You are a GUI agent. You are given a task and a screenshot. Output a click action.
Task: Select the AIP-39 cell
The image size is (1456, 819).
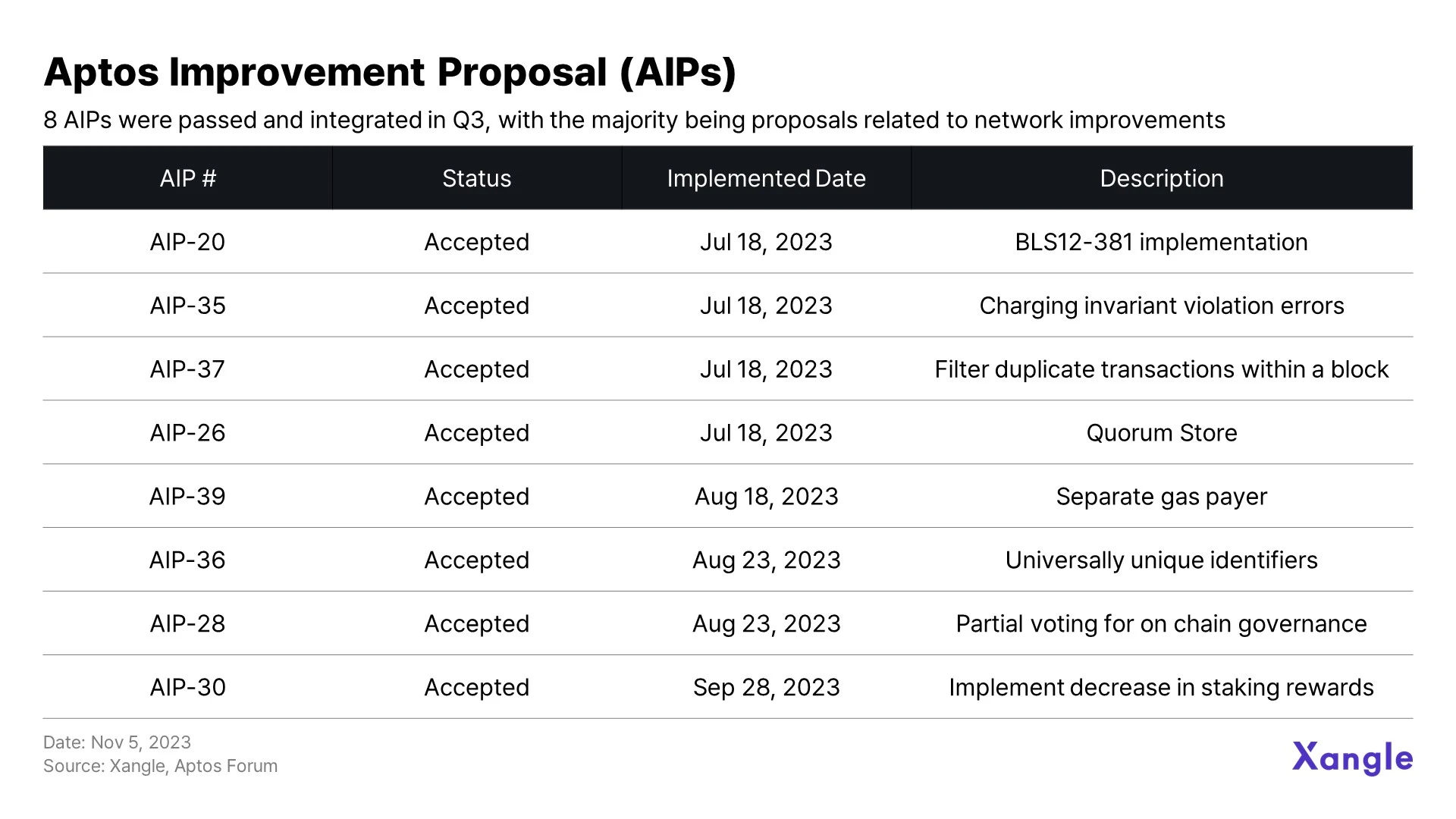(188, 497)
